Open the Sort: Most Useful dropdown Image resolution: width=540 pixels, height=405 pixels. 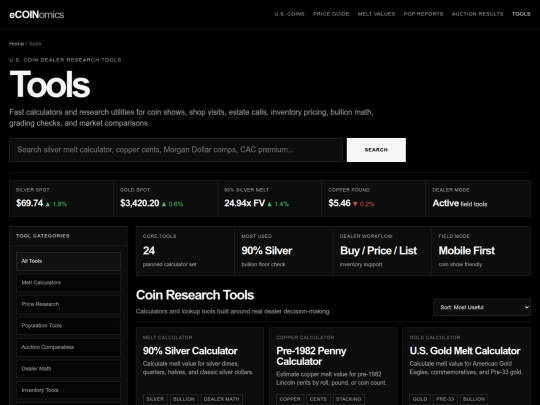click(482, 307)
